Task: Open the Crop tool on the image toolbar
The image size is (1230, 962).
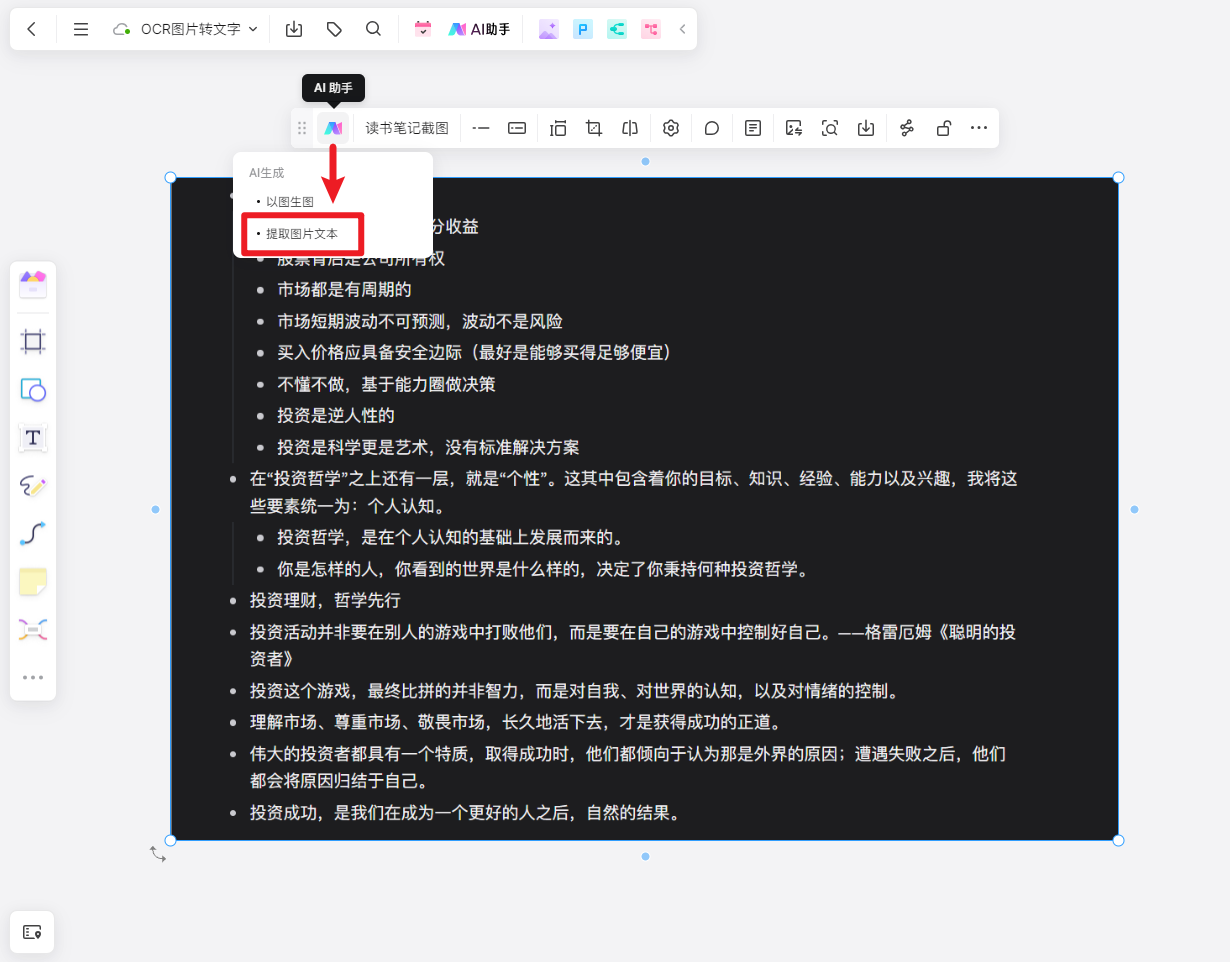Action: [x=594, y=127]
